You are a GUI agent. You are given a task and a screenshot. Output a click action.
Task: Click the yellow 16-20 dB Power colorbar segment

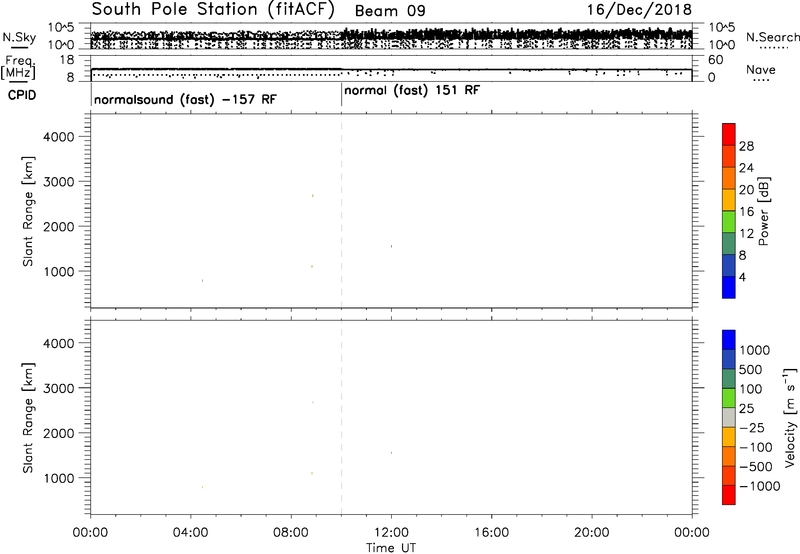729,200
